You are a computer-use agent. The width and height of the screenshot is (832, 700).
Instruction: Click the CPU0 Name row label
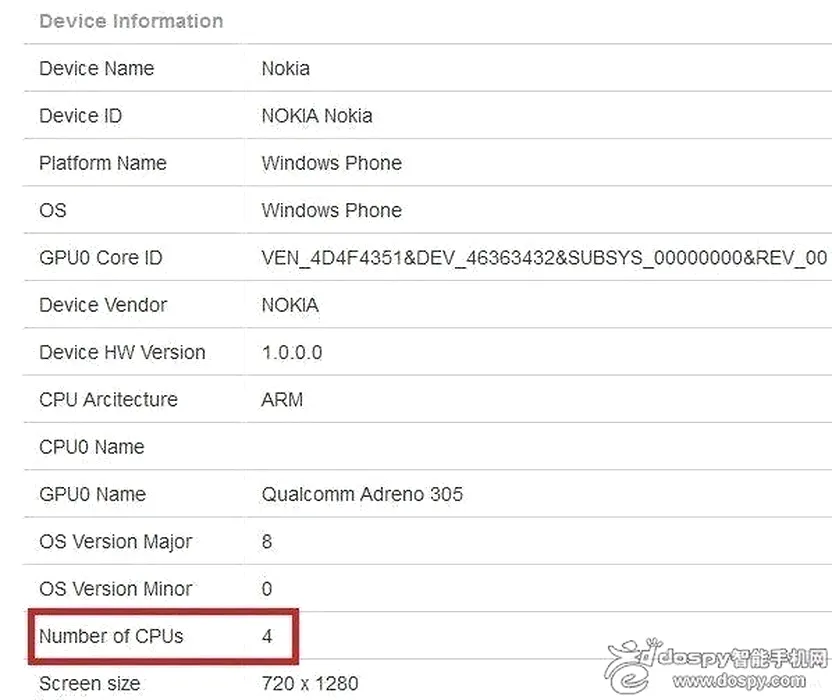click(92, 447)
